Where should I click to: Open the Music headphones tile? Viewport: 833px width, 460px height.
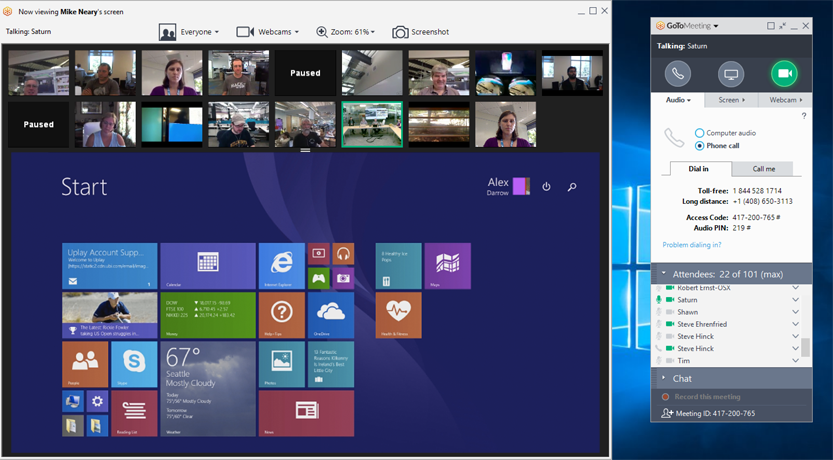coord(343,254)
